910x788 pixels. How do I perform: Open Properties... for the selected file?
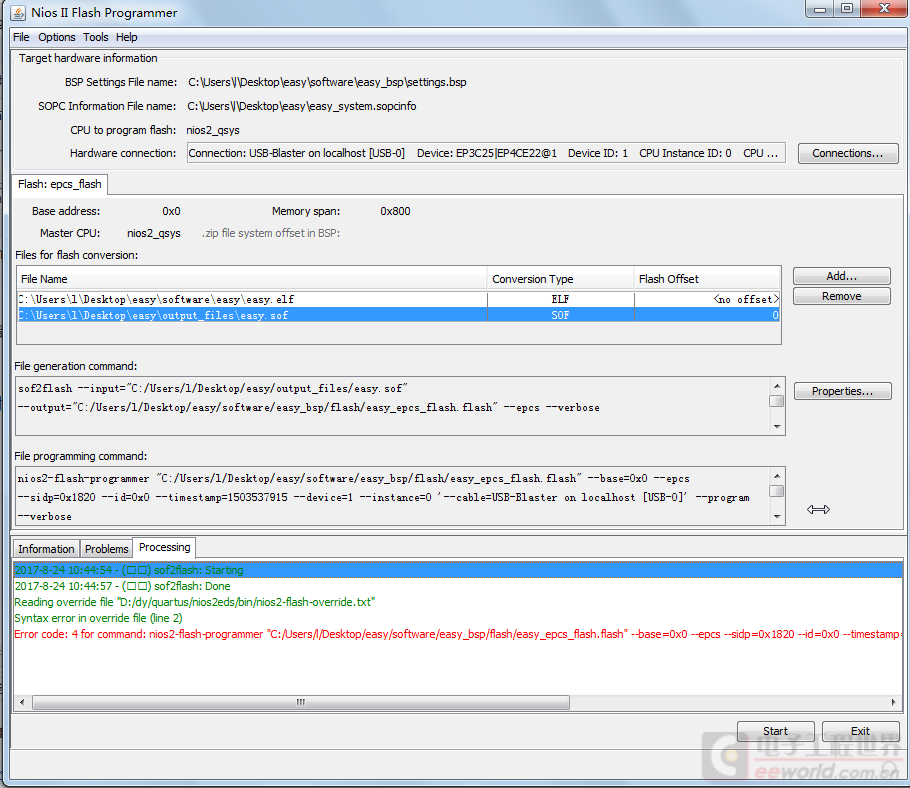[842, 391]
